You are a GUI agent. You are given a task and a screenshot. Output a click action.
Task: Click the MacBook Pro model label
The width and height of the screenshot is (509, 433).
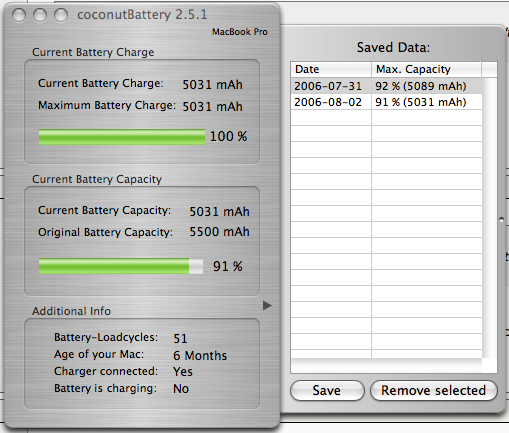point(240,32)
